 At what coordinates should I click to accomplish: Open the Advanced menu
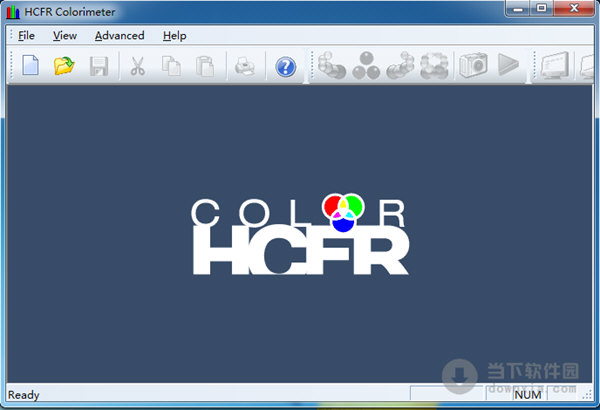119,36
